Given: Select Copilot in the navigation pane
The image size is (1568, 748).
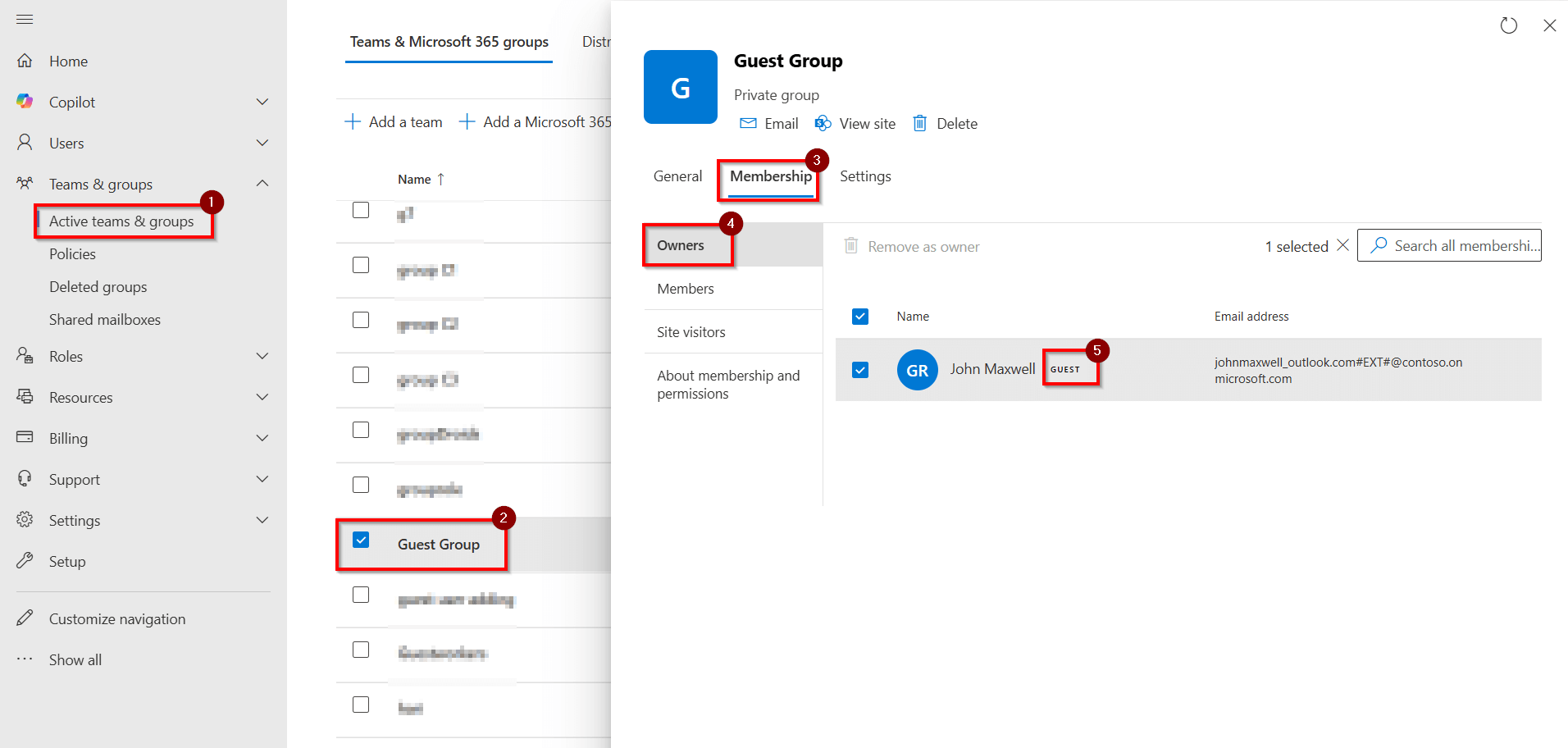Looking at the screenshot, I should coord(72,102).
